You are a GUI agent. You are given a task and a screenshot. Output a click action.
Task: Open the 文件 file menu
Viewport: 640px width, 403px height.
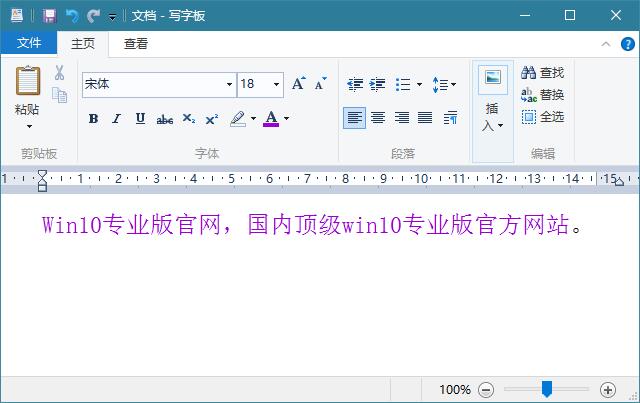coord(29,42)
